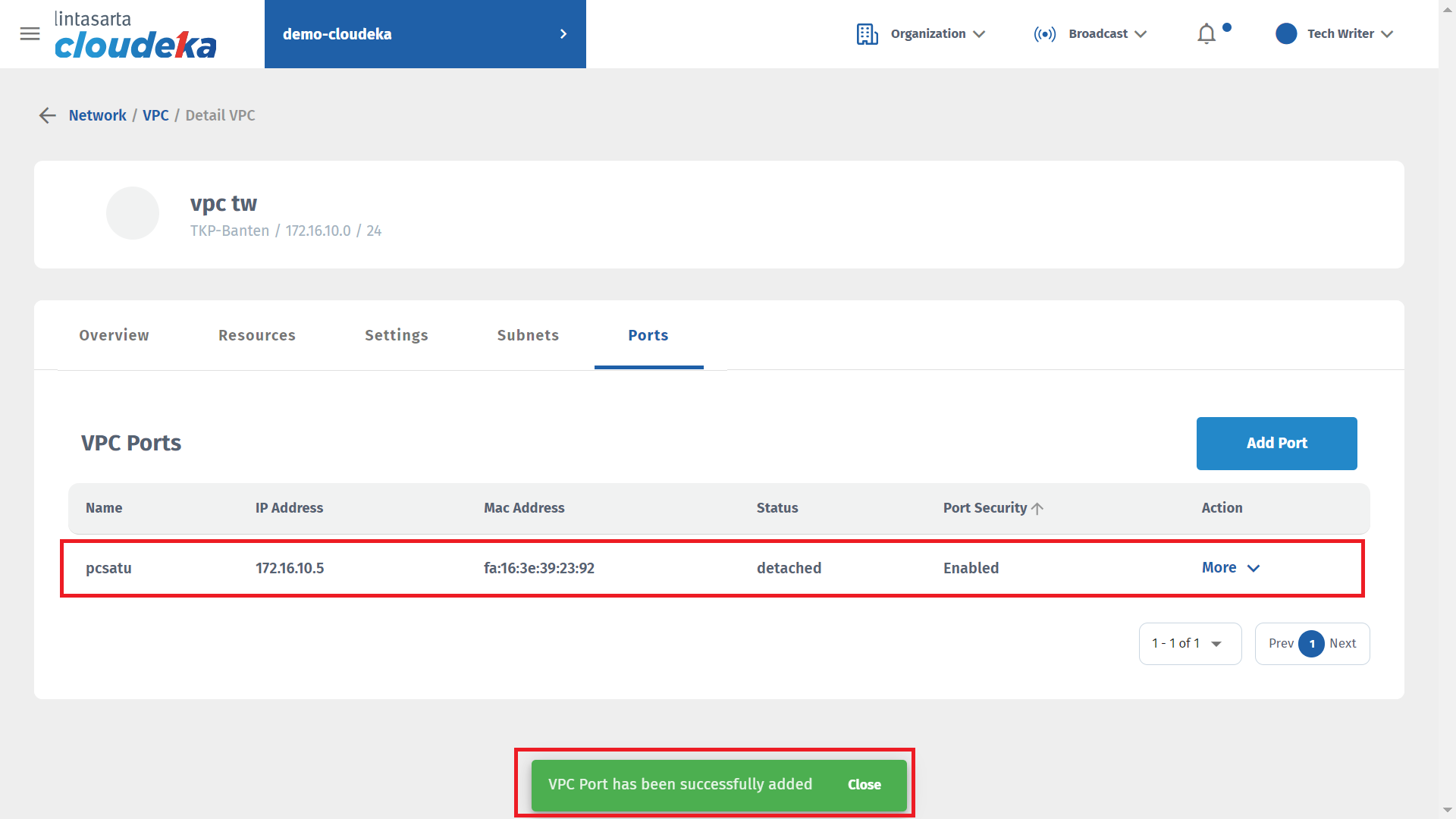
Task: Switch to the Overview tab
Action: (x=114, y=335)
